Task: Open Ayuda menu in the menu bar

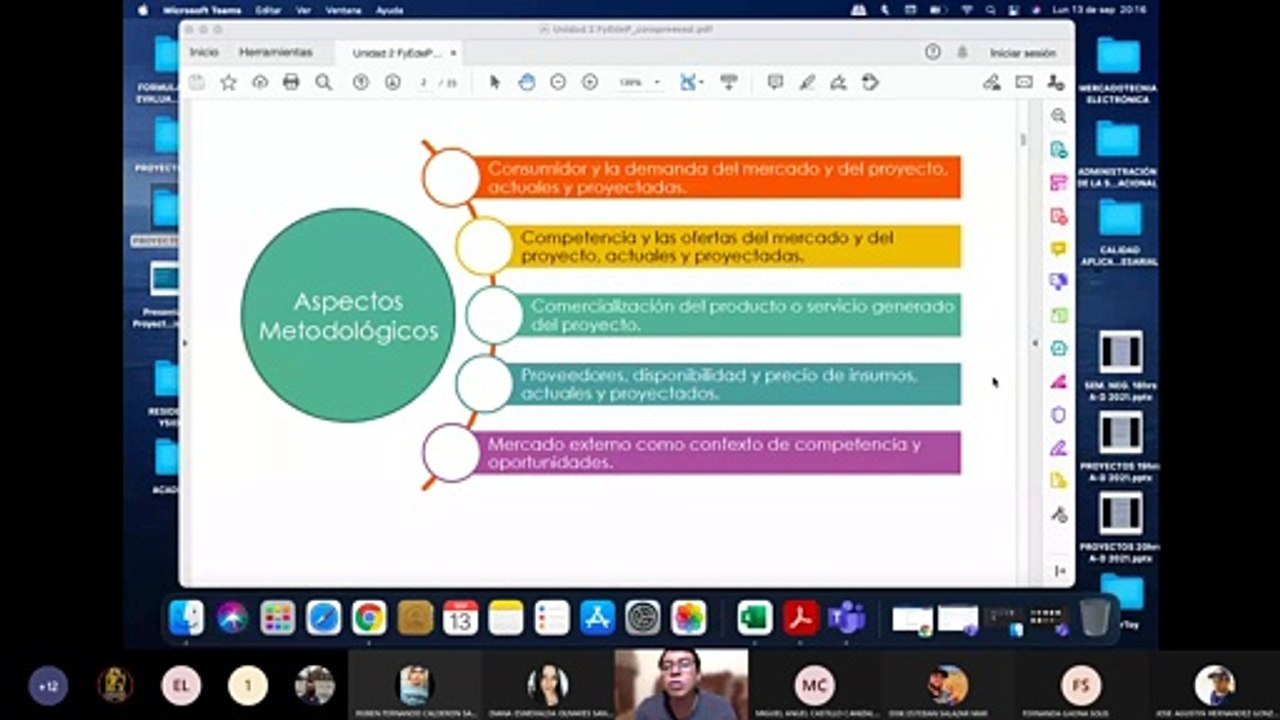Action: coord(389,10)
